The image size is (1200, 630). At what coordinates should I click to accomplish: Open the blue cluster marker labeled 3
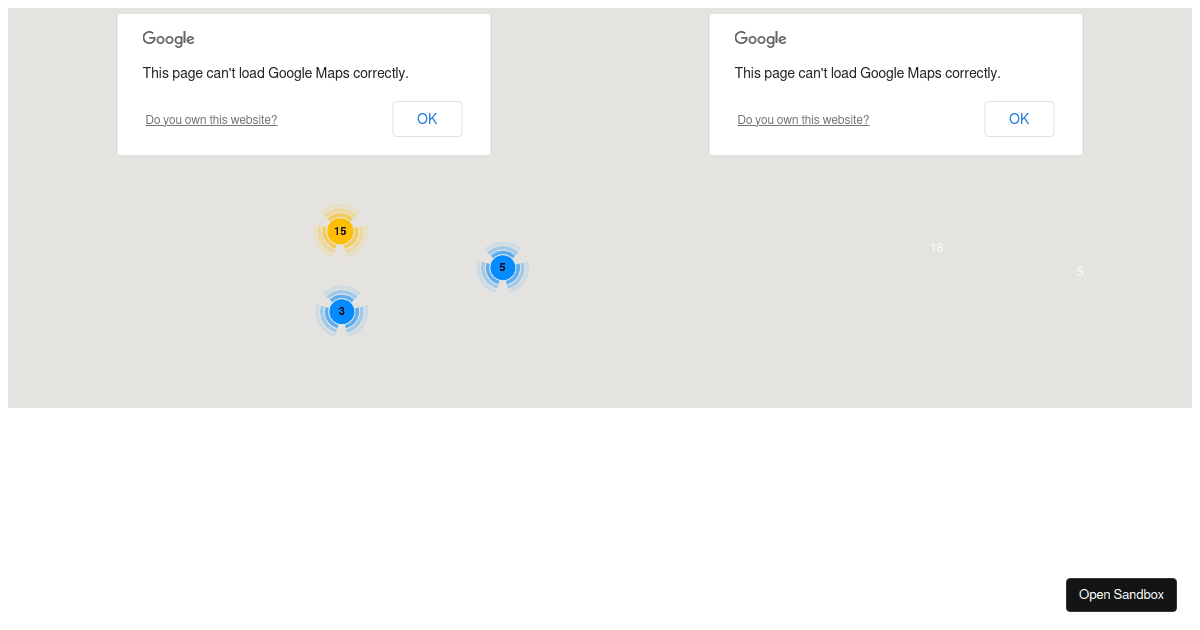point(342,311)
